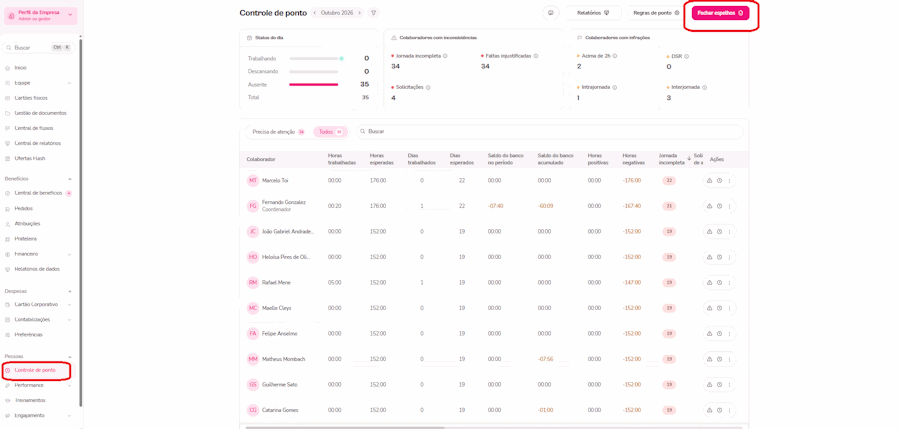Click info icon next to Faltas injustificadas
Image resolution: width=900 pixels, height=429 pixels.
(x=536, y=56)
